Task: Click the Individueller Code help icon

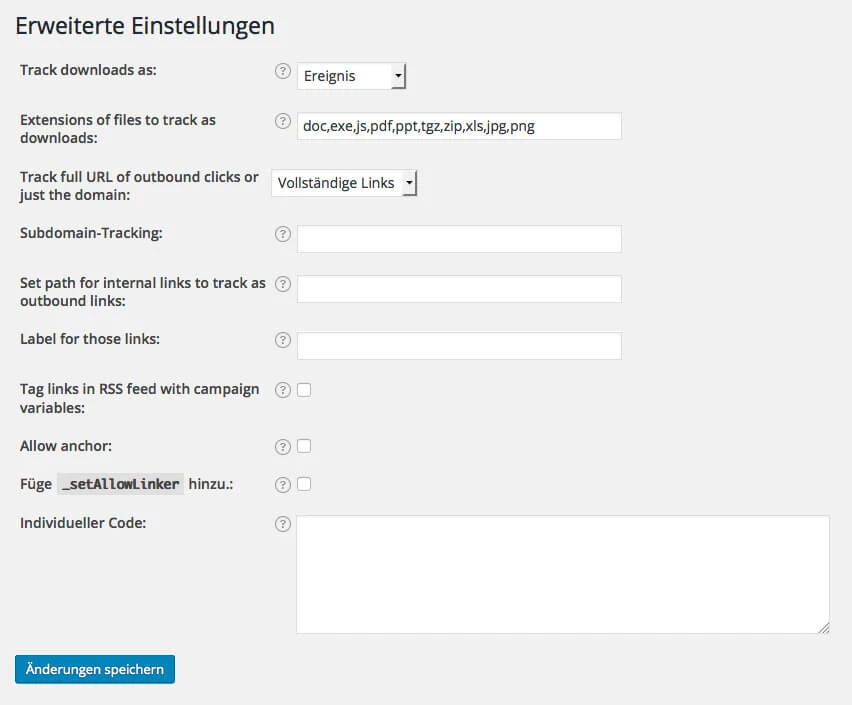Action: click(x=281, y=522)
